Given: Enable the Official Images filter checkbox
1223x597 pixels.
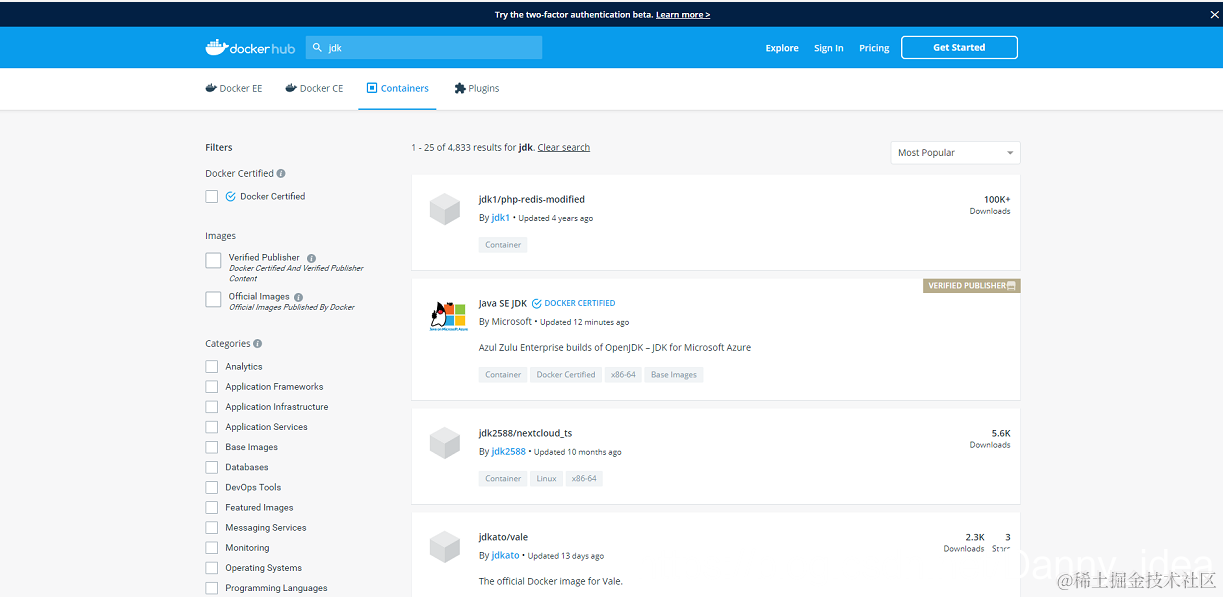Looking at the screenshot, I should (x=213, y=299).
